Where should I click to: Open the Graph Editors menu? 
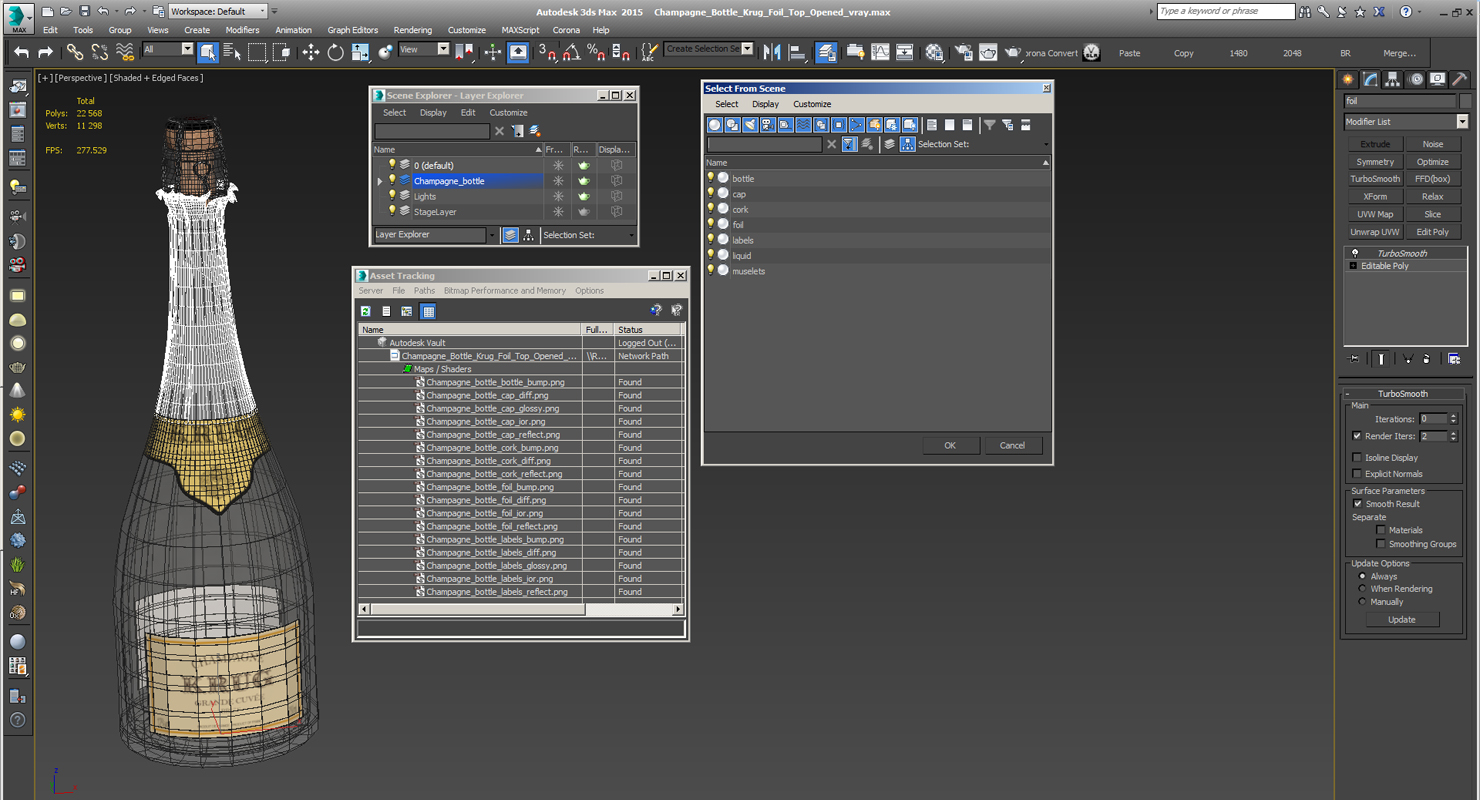(353, 30)
